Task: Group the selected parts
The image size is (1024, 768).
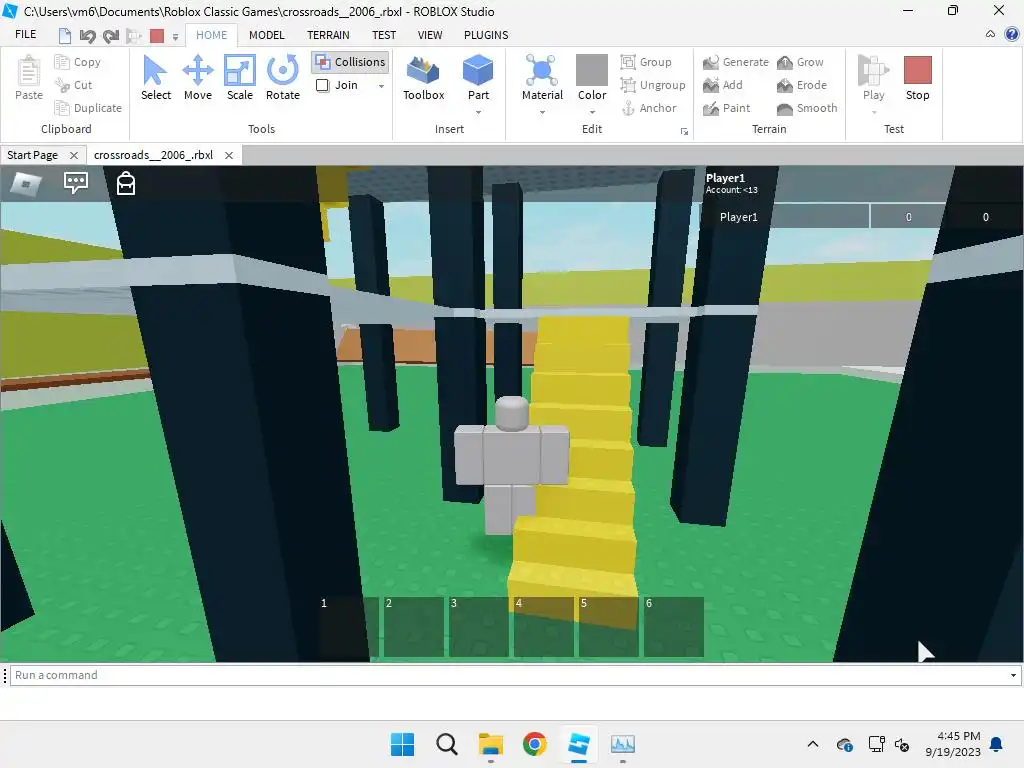Action: [646, 62]
